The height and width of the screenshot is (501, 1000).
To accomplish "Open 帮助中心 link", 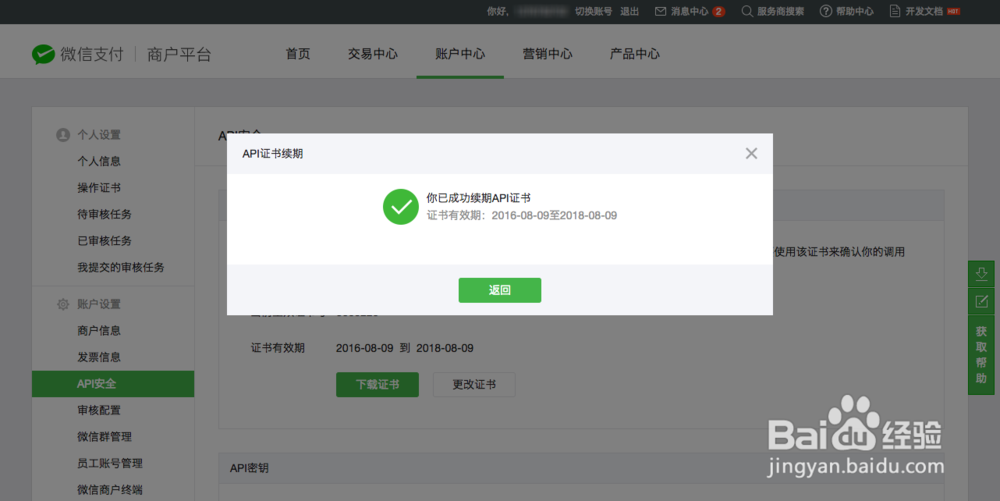I will (855, 11).
